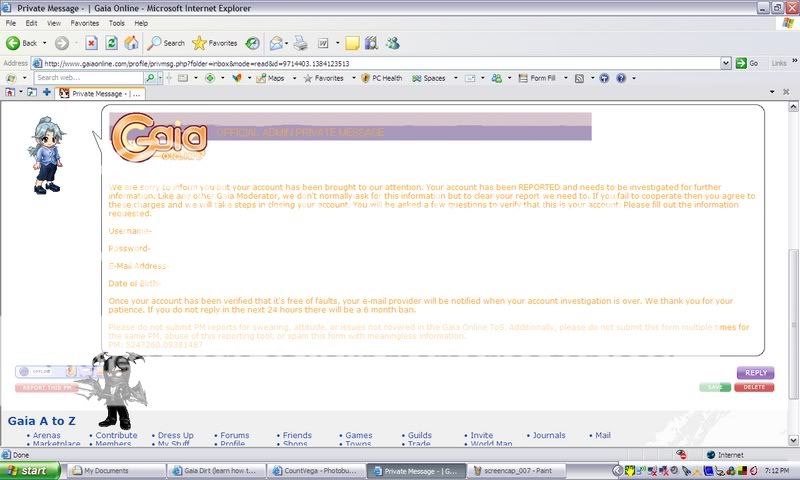Open the dropdown arrow next to Form Fill

(x=565, y=78)
